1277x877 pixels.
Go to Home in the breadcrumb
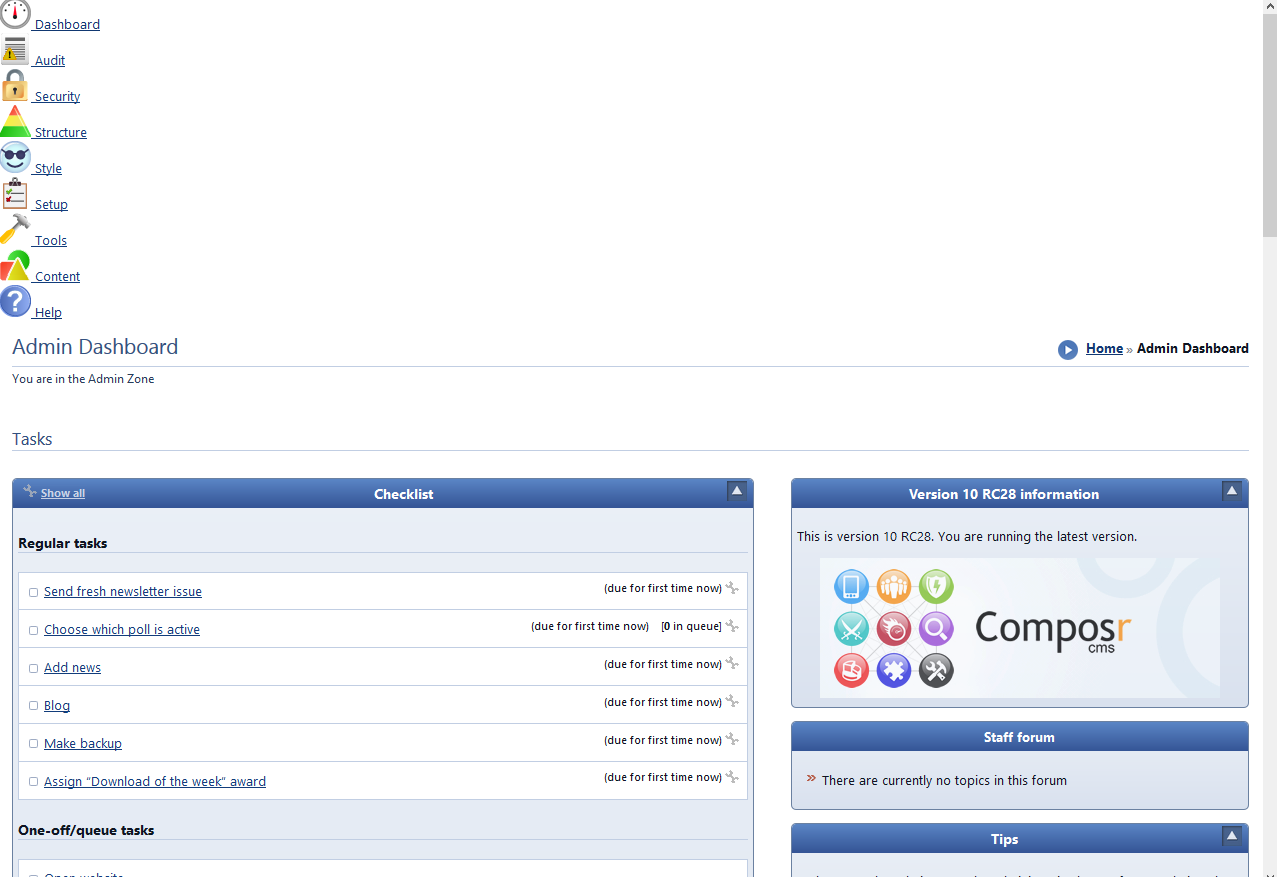click(x=1104, y=349)
